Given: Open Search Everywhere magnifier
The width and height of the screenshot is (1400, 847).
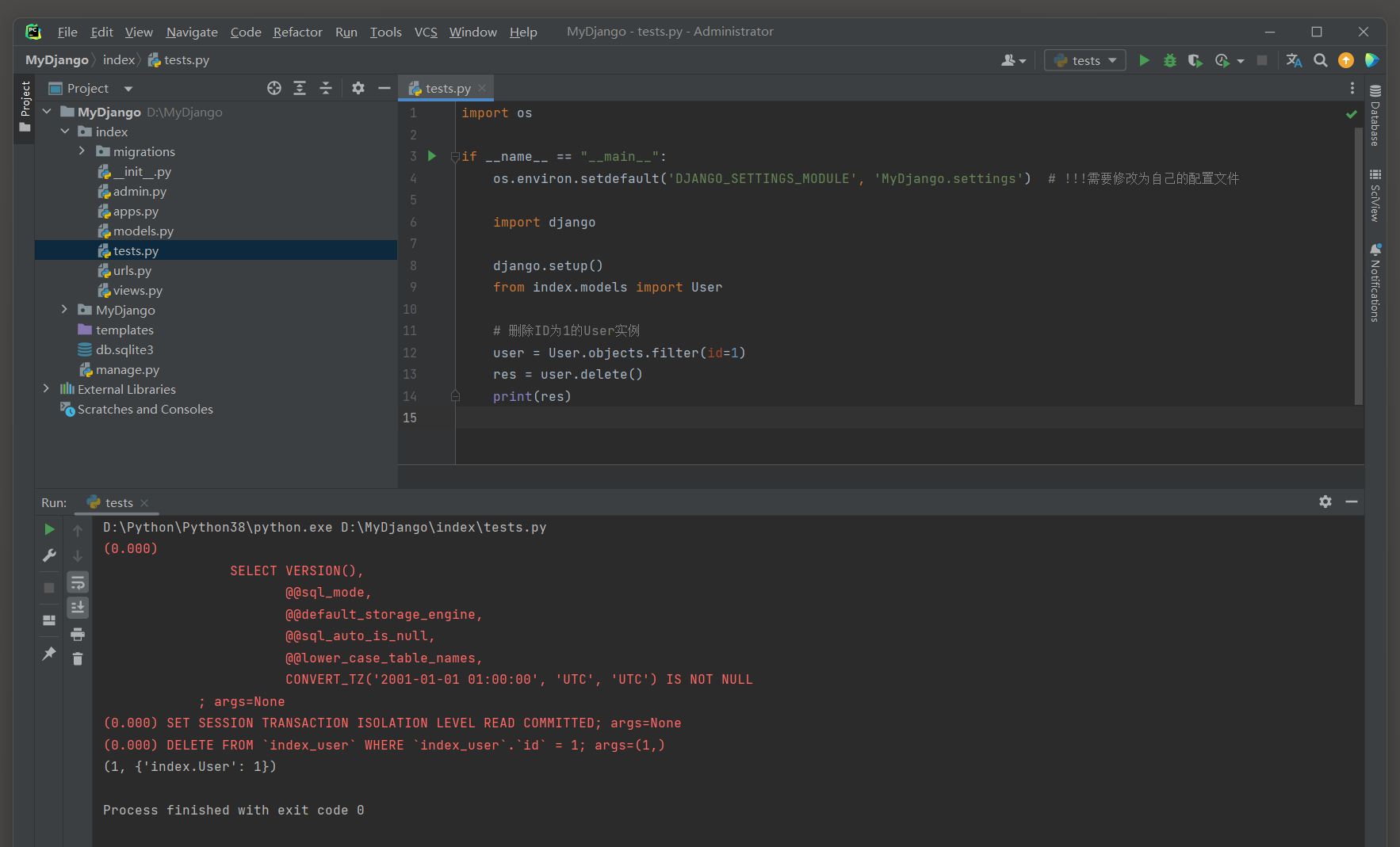Looking at the screenshot, I should [x=1320, y=60].
